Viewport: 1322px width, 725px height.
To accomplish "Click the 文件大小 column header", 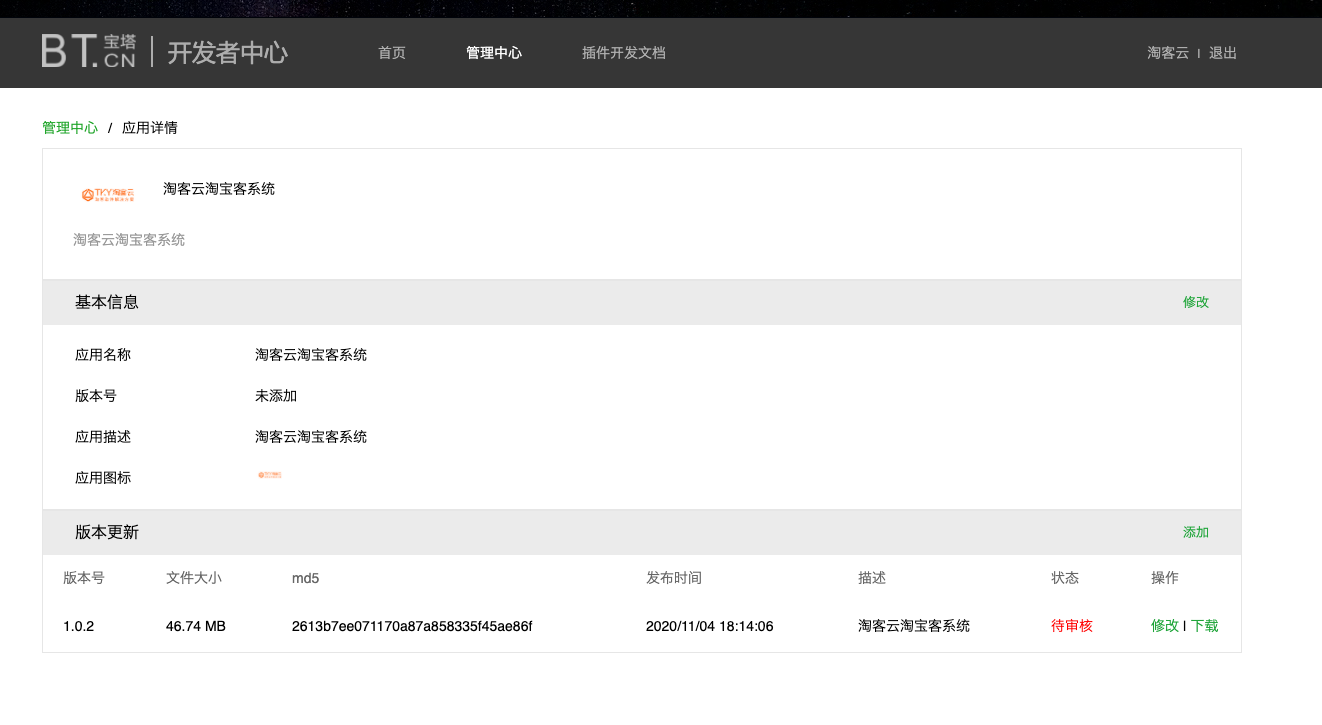I will (194, 578).
